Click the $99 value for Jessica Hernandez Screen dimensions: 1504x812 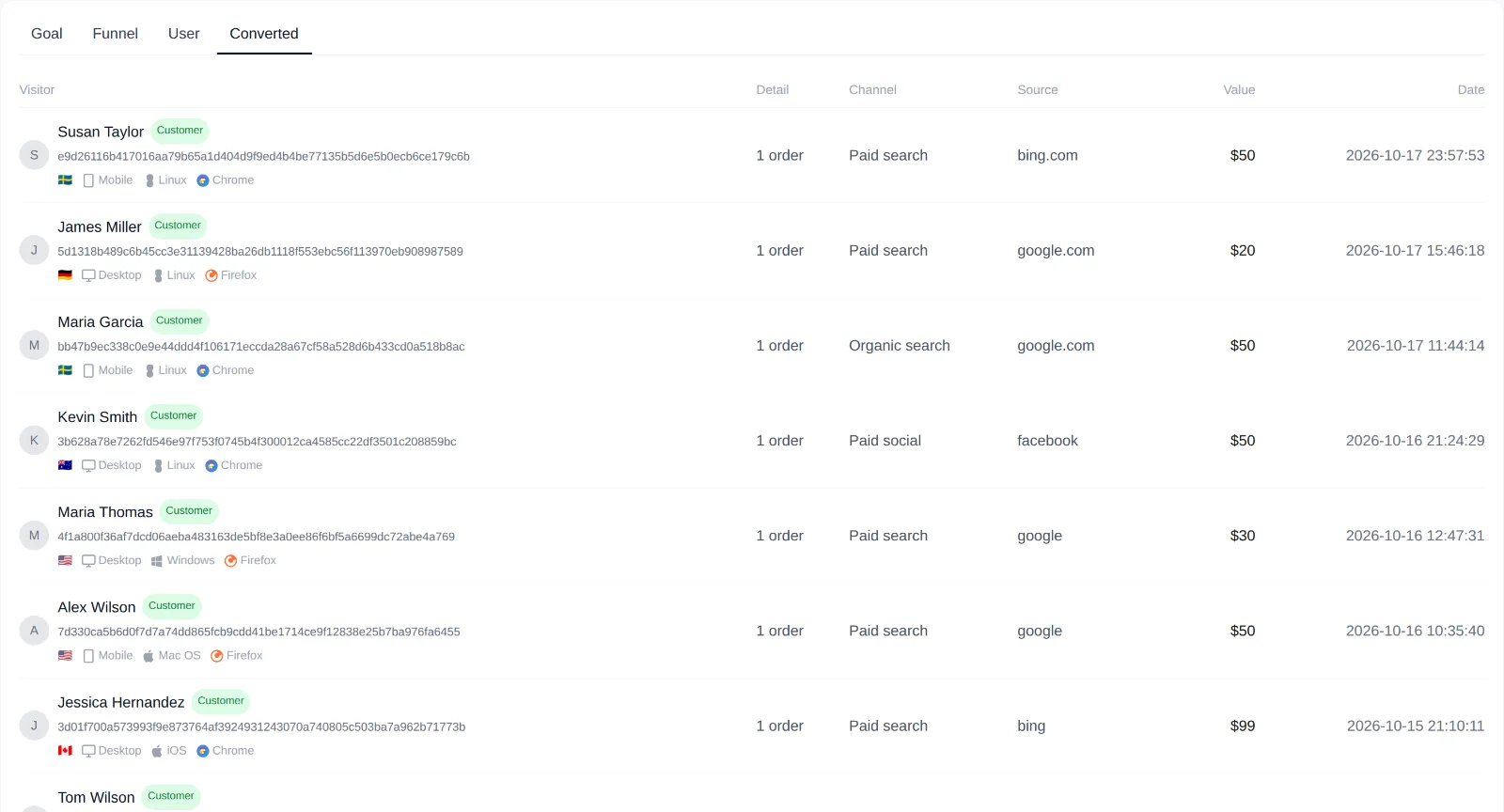[x=1243, y=726]
